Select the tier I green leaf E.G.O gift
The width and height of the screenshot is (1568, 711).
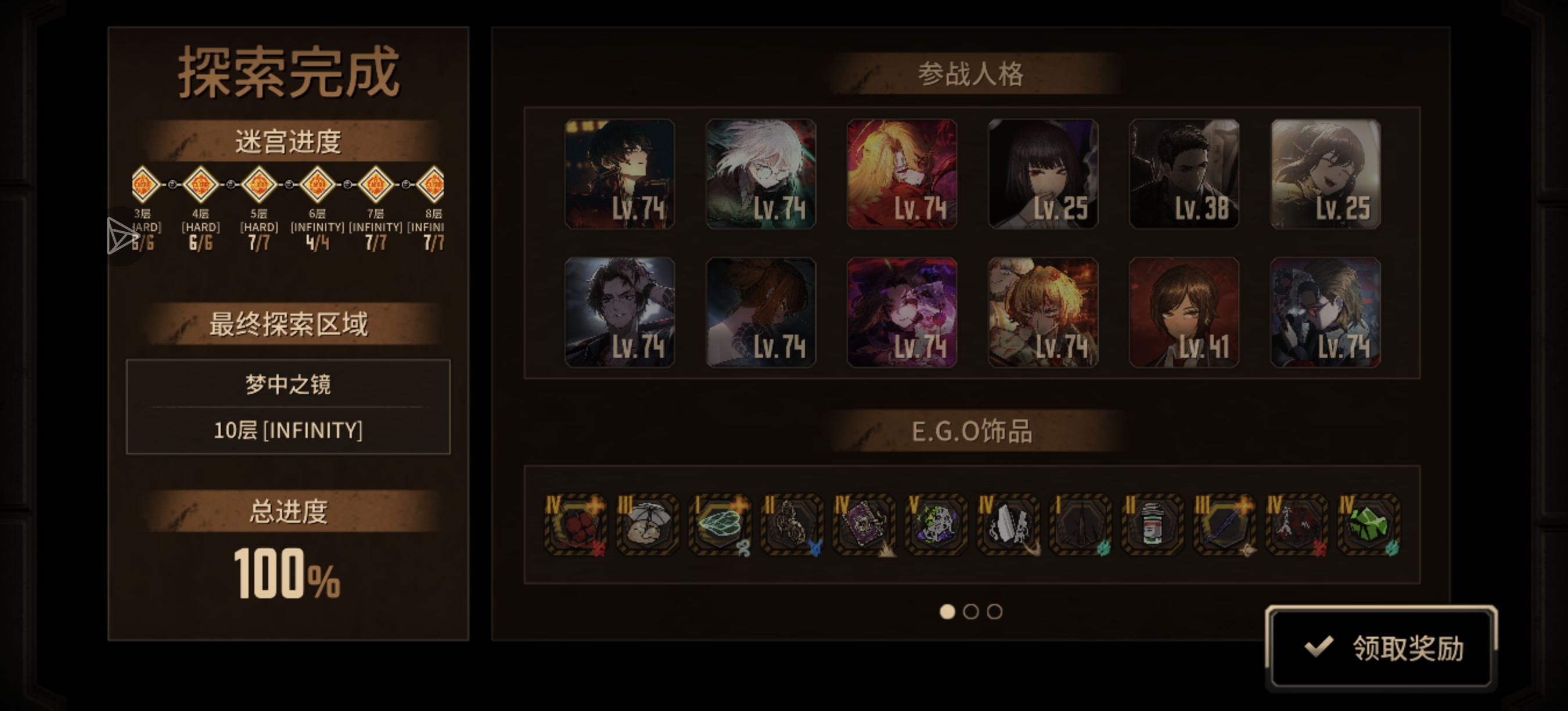tap(720, 524)
